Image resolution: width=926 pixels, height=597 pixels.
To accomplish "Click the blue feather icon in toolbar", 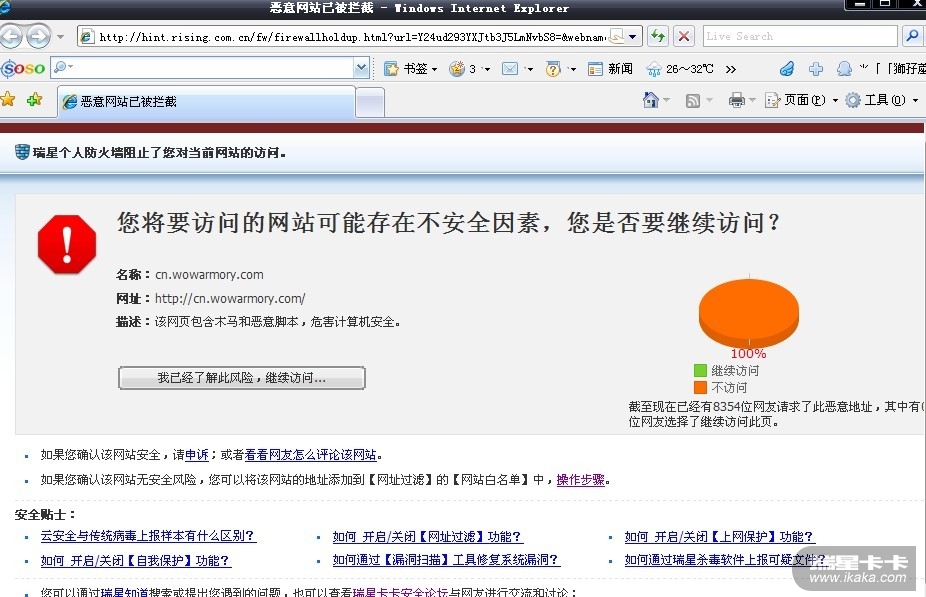I will pos(787,69).
